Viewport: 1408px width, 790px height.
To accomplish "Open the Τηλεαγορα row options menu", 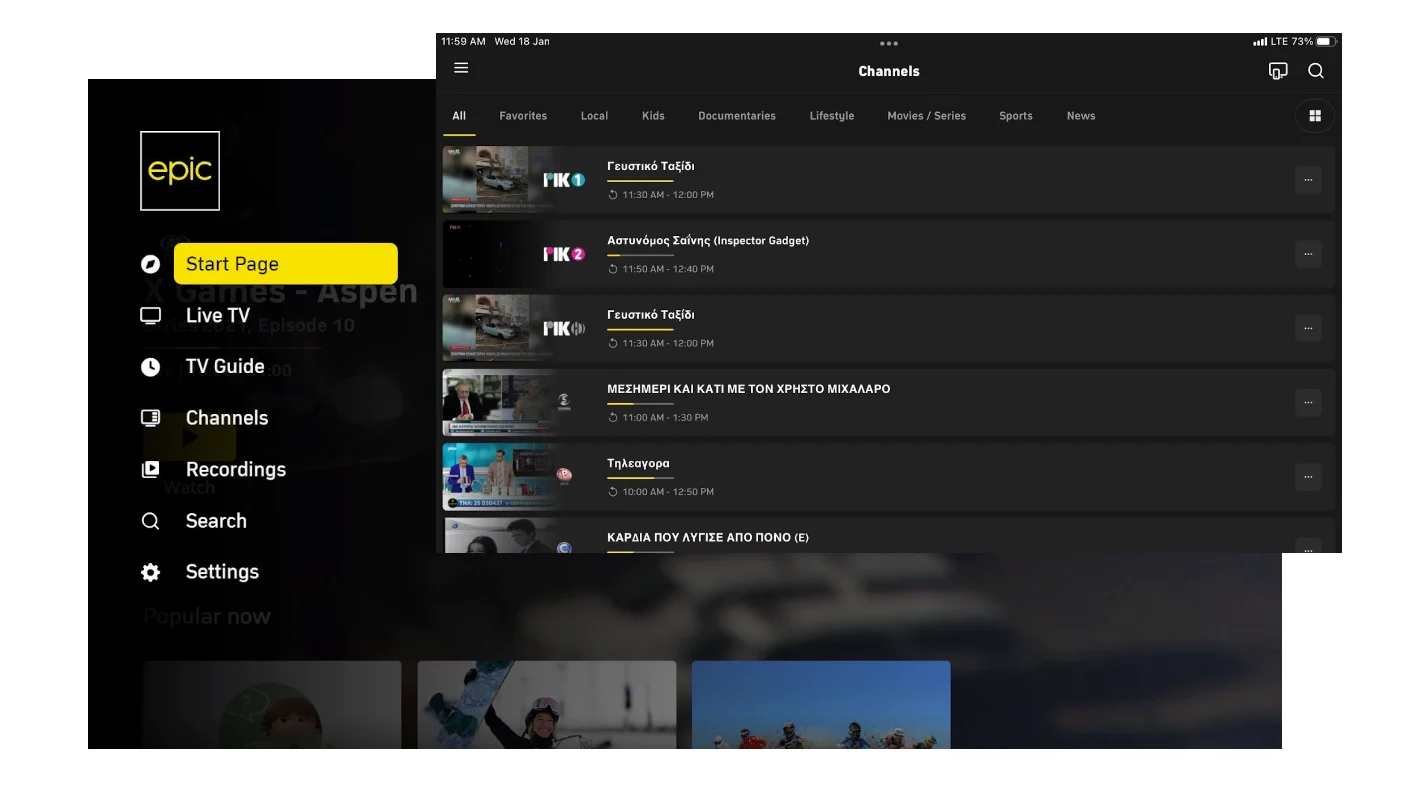I will 1308,477.
